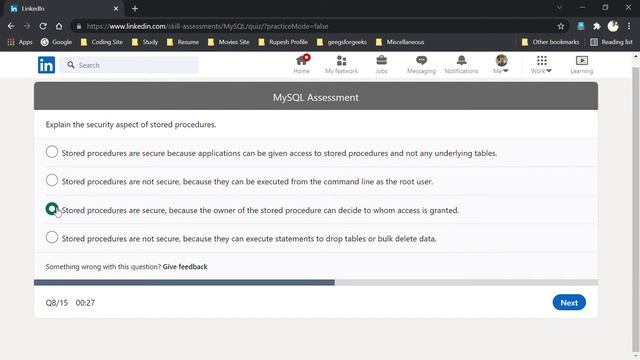Open My Network icon
The width and height of the screenshot is (640, 360).
point(341,64)
